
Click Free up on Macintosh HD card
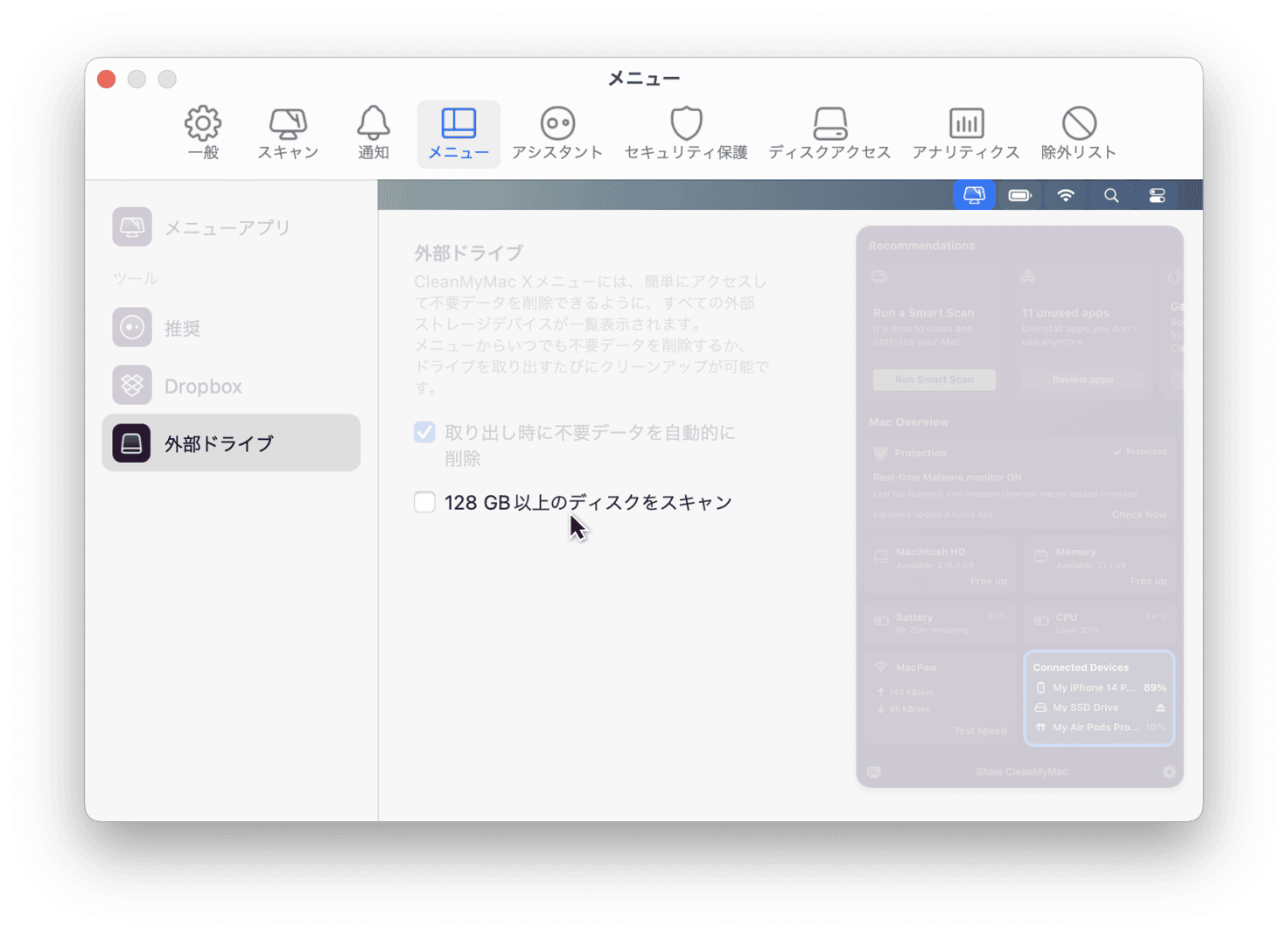pos(989,581)
